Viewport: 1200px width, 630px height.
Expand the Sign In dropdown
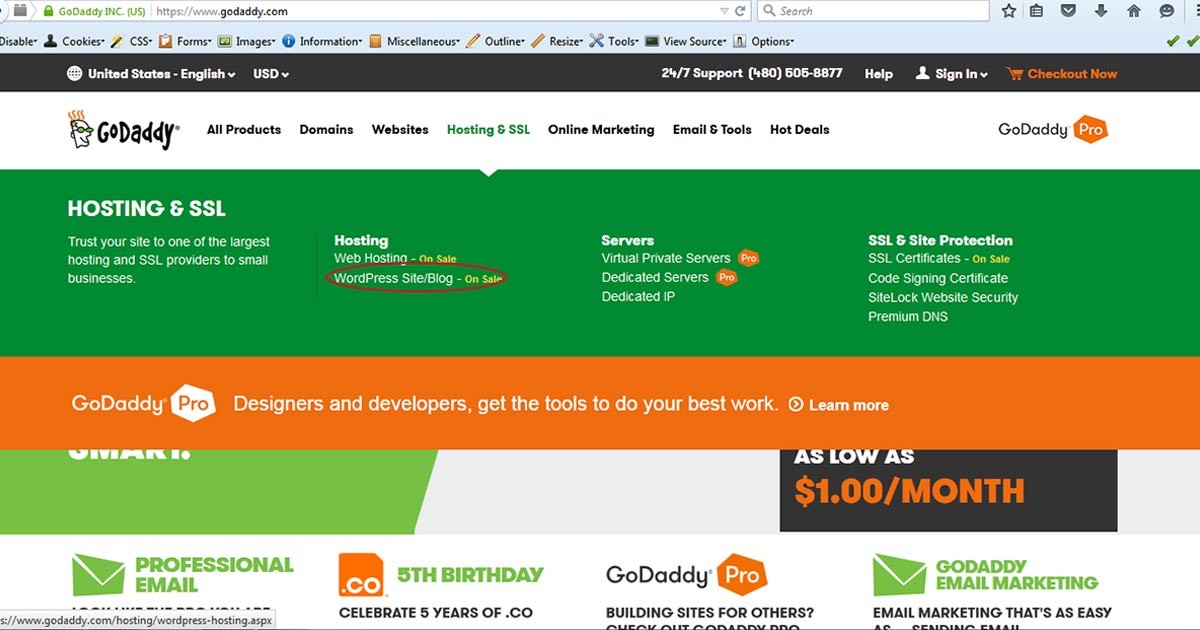click(x=952, y=74)
